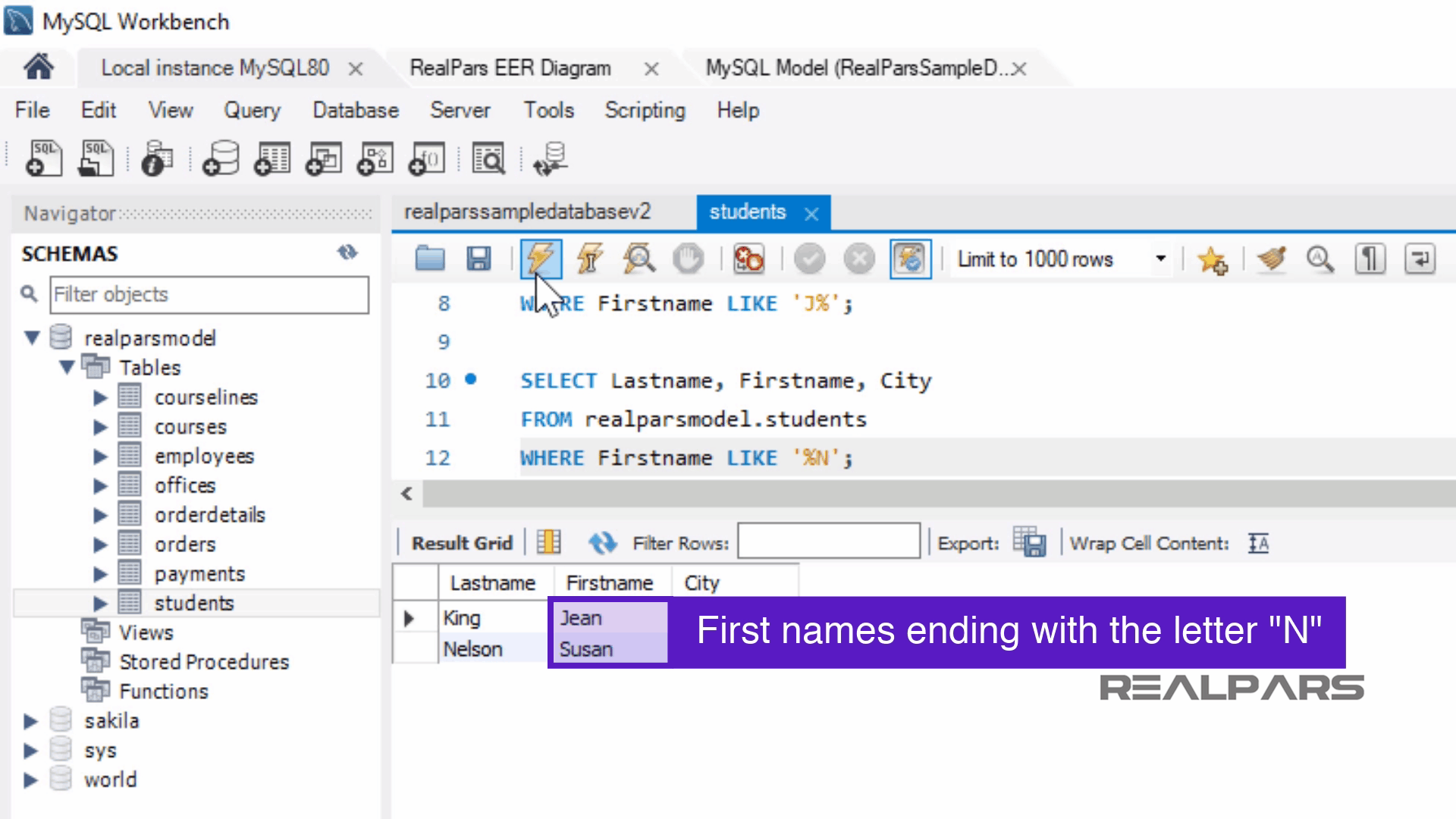Toggle stop-on-error execution button

tap(748, 259)
